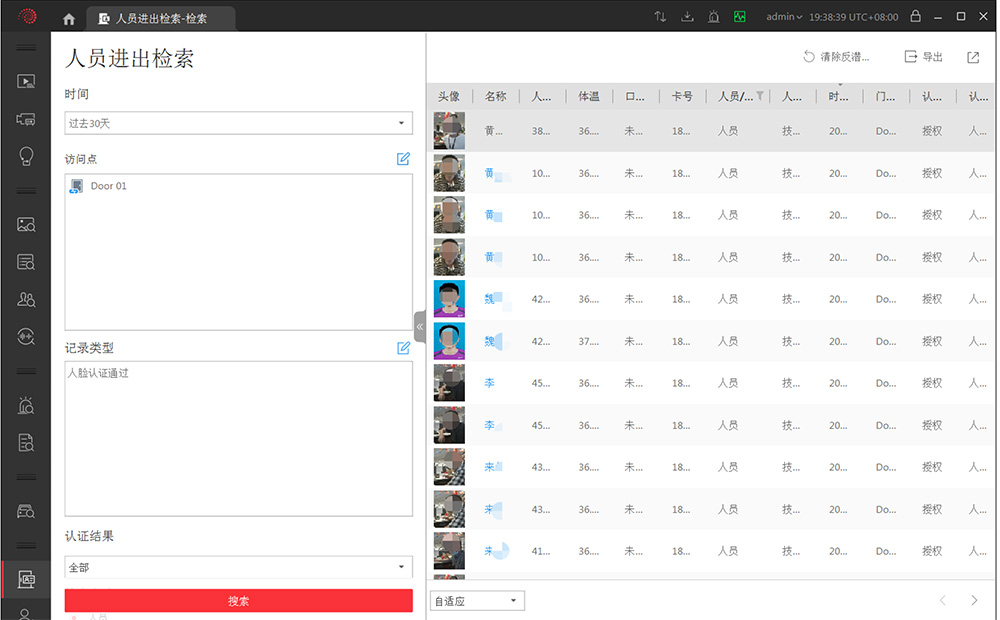Open the 认证结果 dropdown set to 全部
Viewport: 1000px width, 620px height.
[238, 567]
